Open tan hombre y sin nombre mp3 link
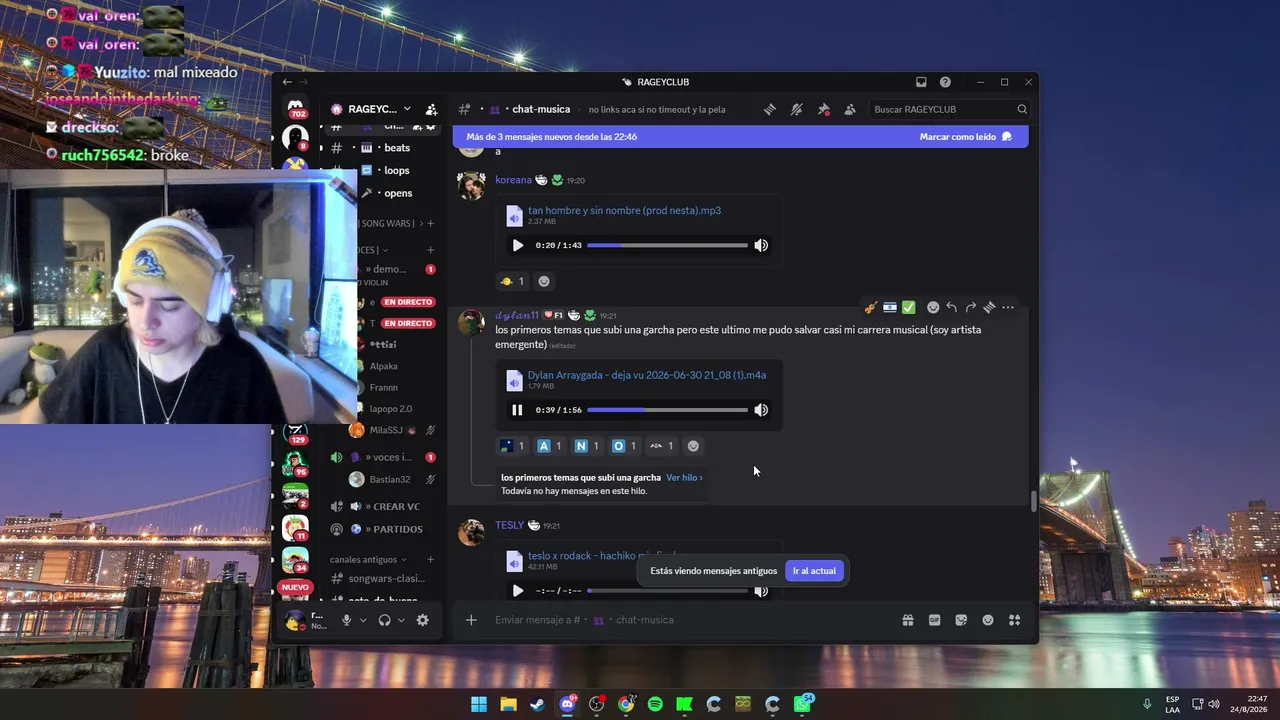This screenshot has width=1280, height=720. point(624,211)
